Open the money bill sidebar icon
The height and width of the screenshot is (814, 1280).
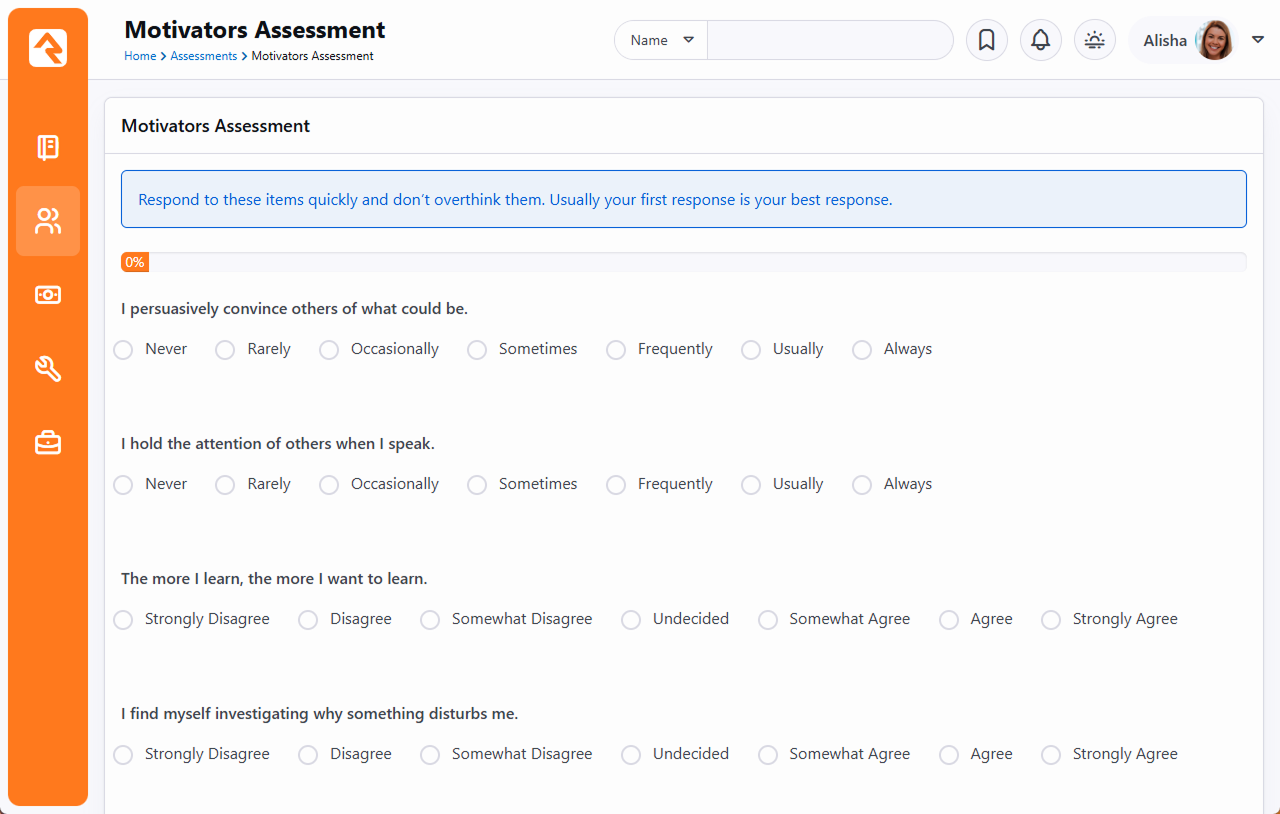(48, 295)
